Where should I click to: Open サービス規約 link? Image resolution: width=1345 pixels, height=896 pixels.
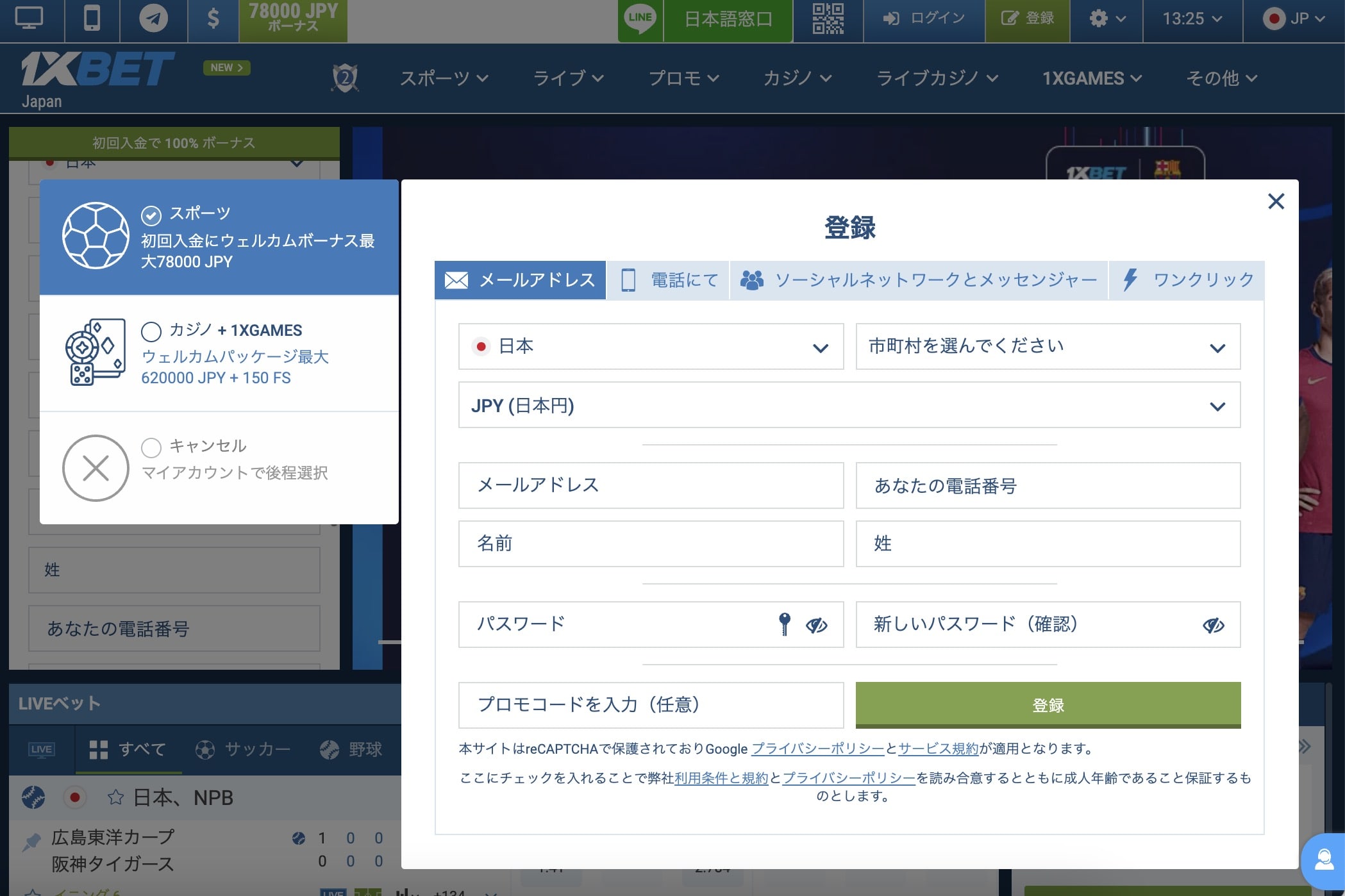tap(939, 749)
